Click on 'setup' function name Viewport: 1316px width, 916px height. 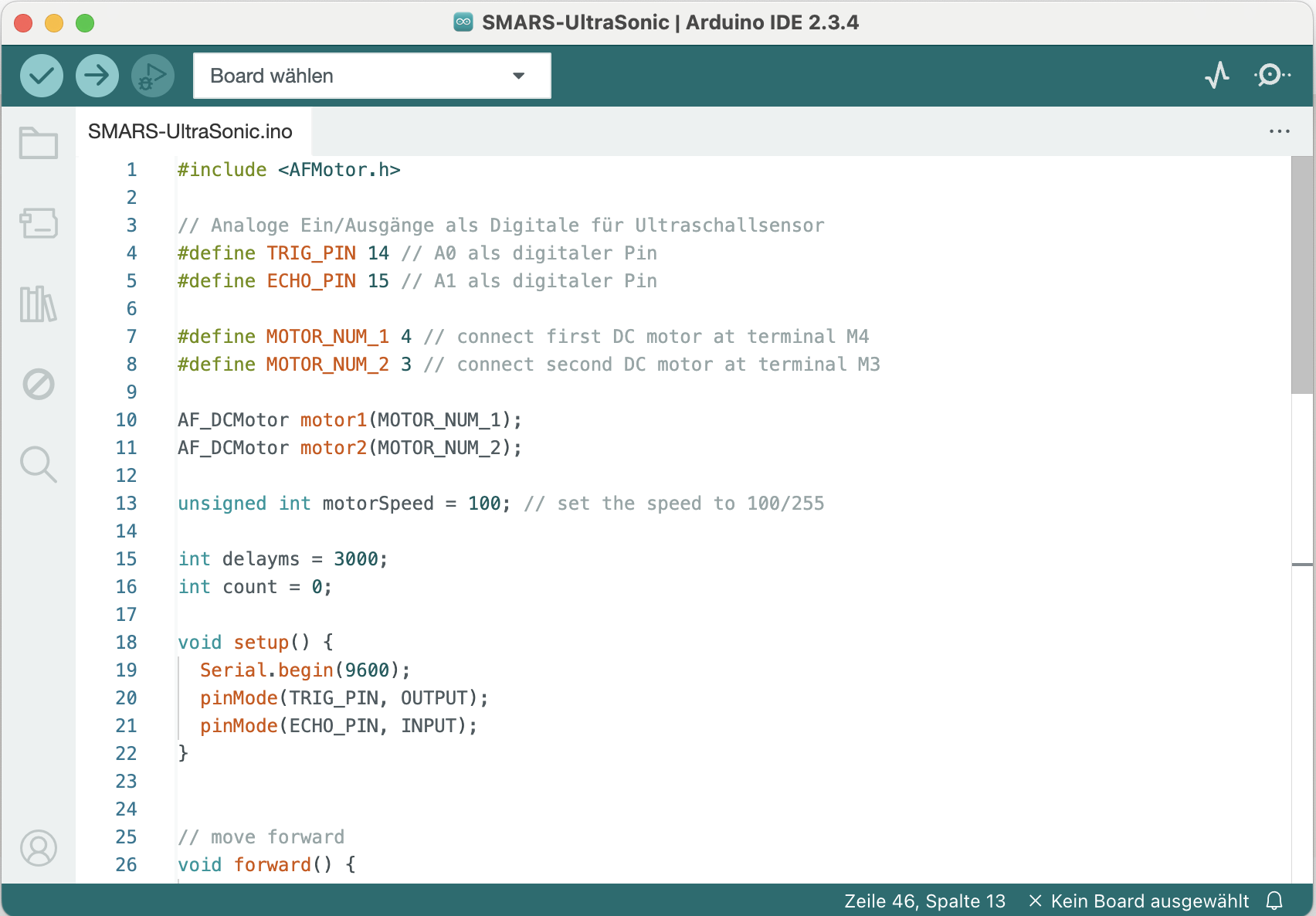(261, 643)
